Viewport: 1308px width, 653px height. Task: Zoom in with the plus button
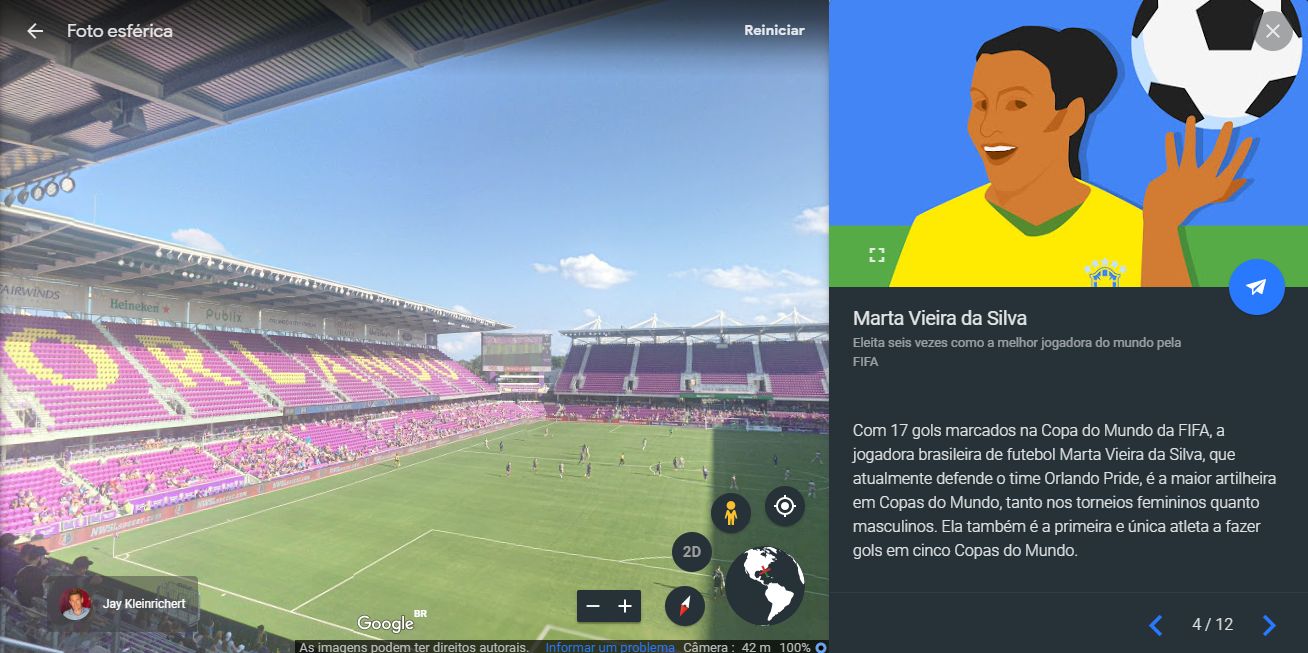[625, 606]
